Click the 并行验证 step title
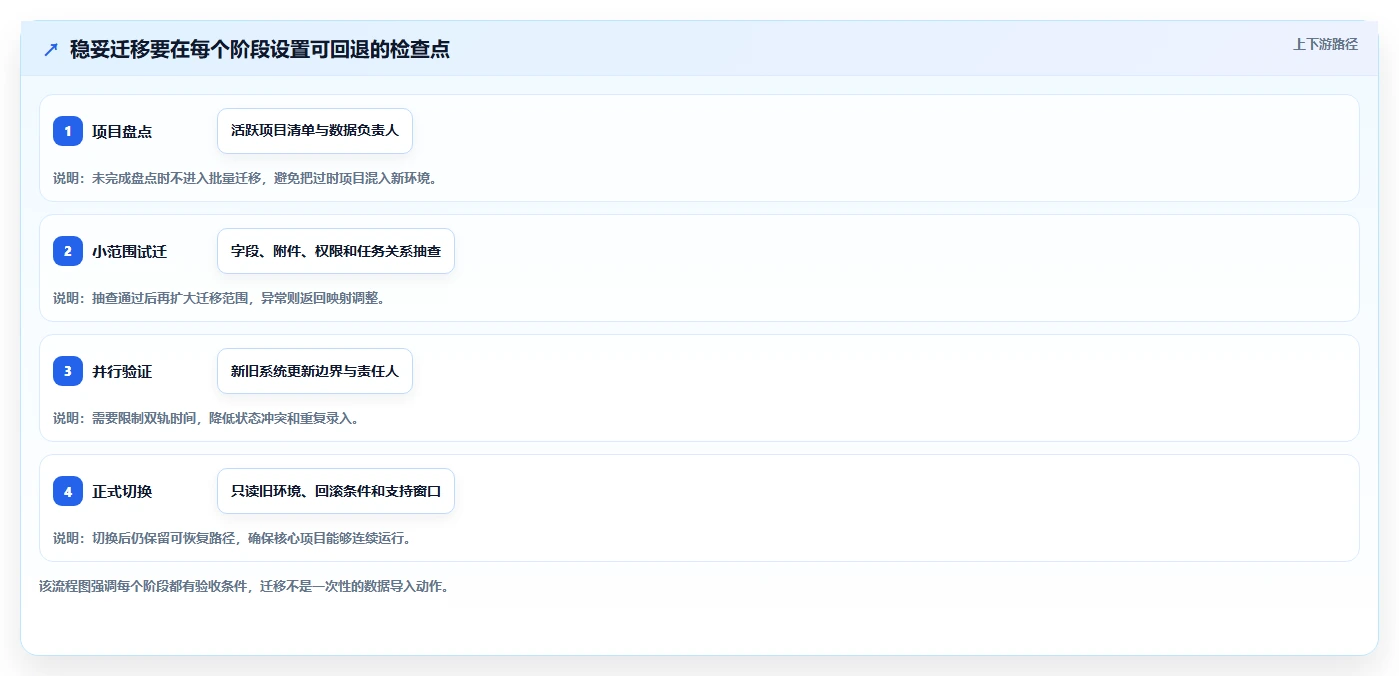Screen dimensions: 1399x676 click(x=122, y=371)
